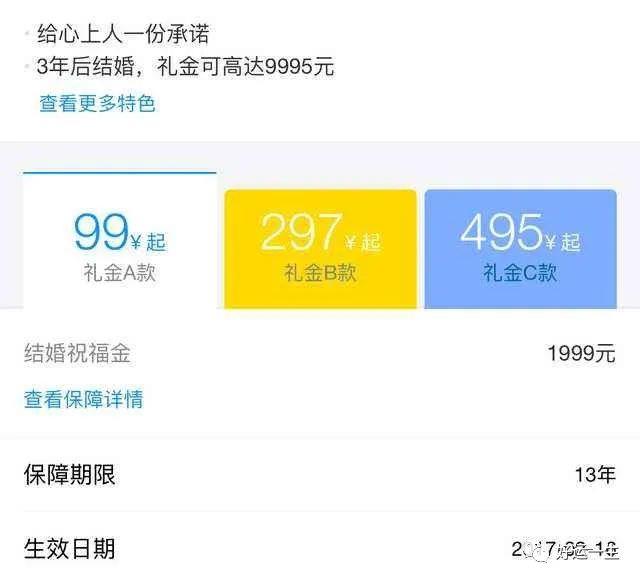Click the 3年后结婚 礼金 feature line
This screenshot has width=640, height=581.
185,67
